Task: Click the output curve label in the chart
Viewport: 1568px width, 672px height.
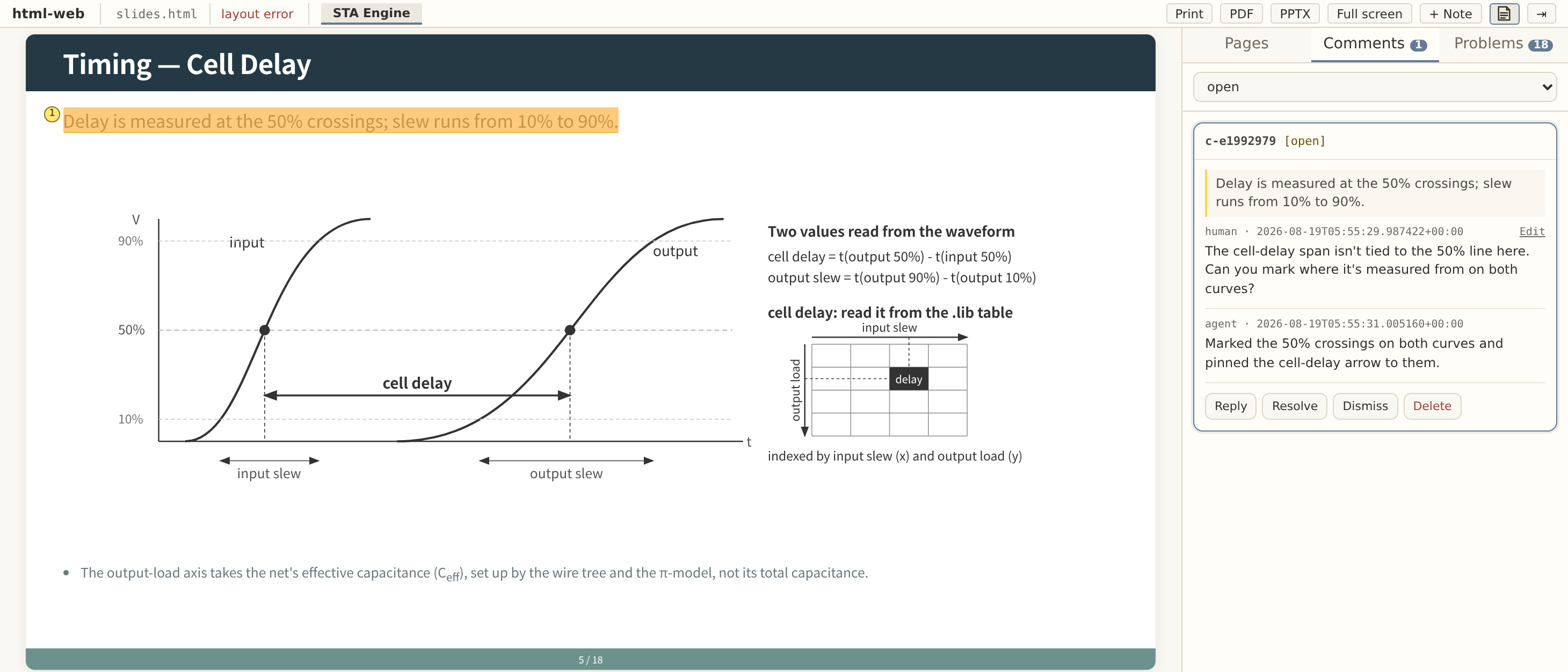Action: [x=674, y=251]
